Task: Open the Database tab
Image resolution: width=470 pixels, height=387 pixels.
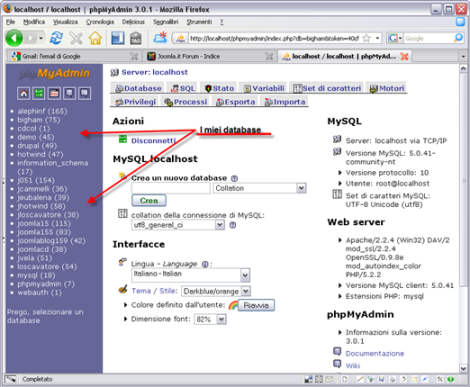Action: [138, 88]
